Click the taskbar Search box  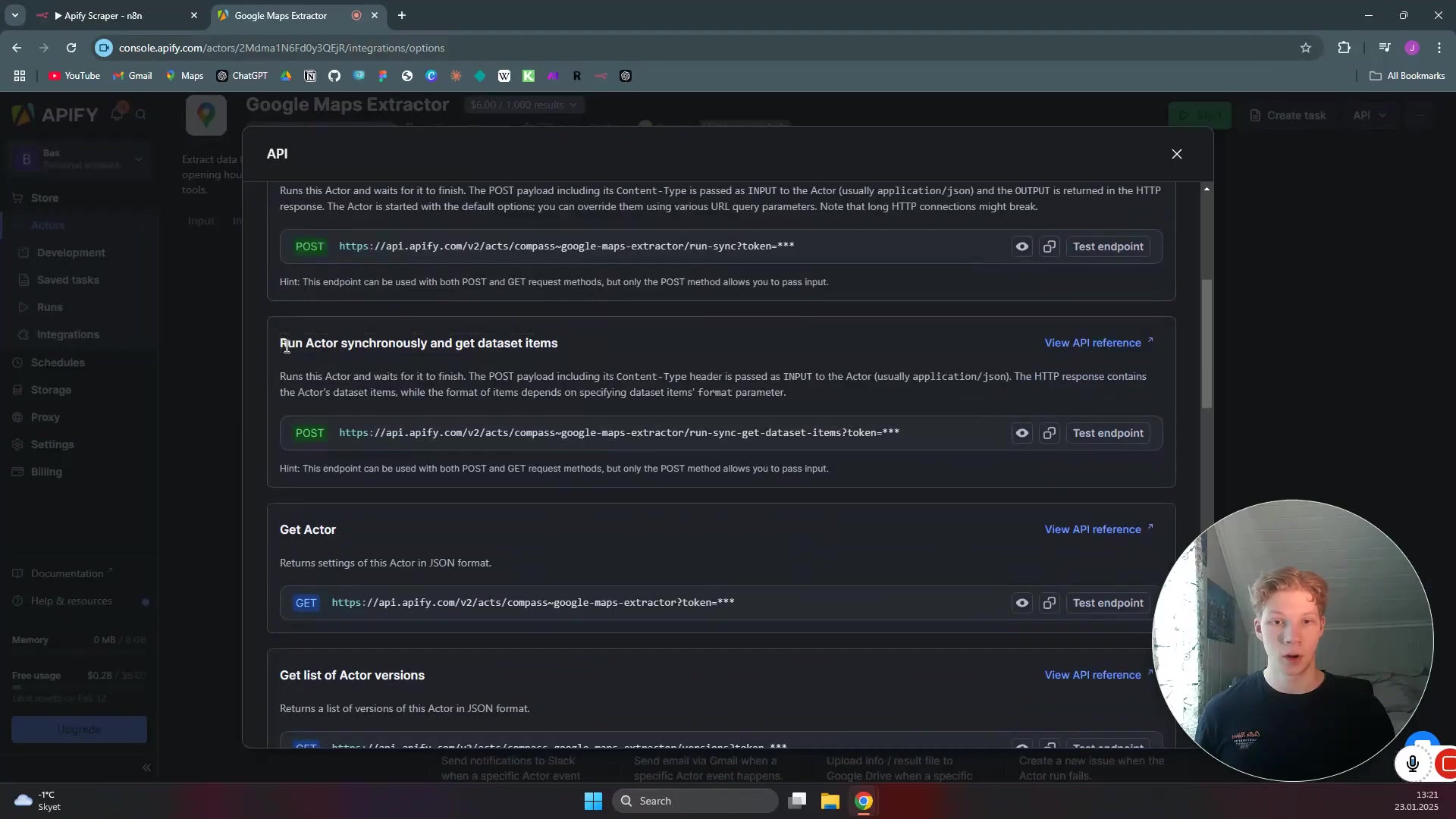(695, 801)
